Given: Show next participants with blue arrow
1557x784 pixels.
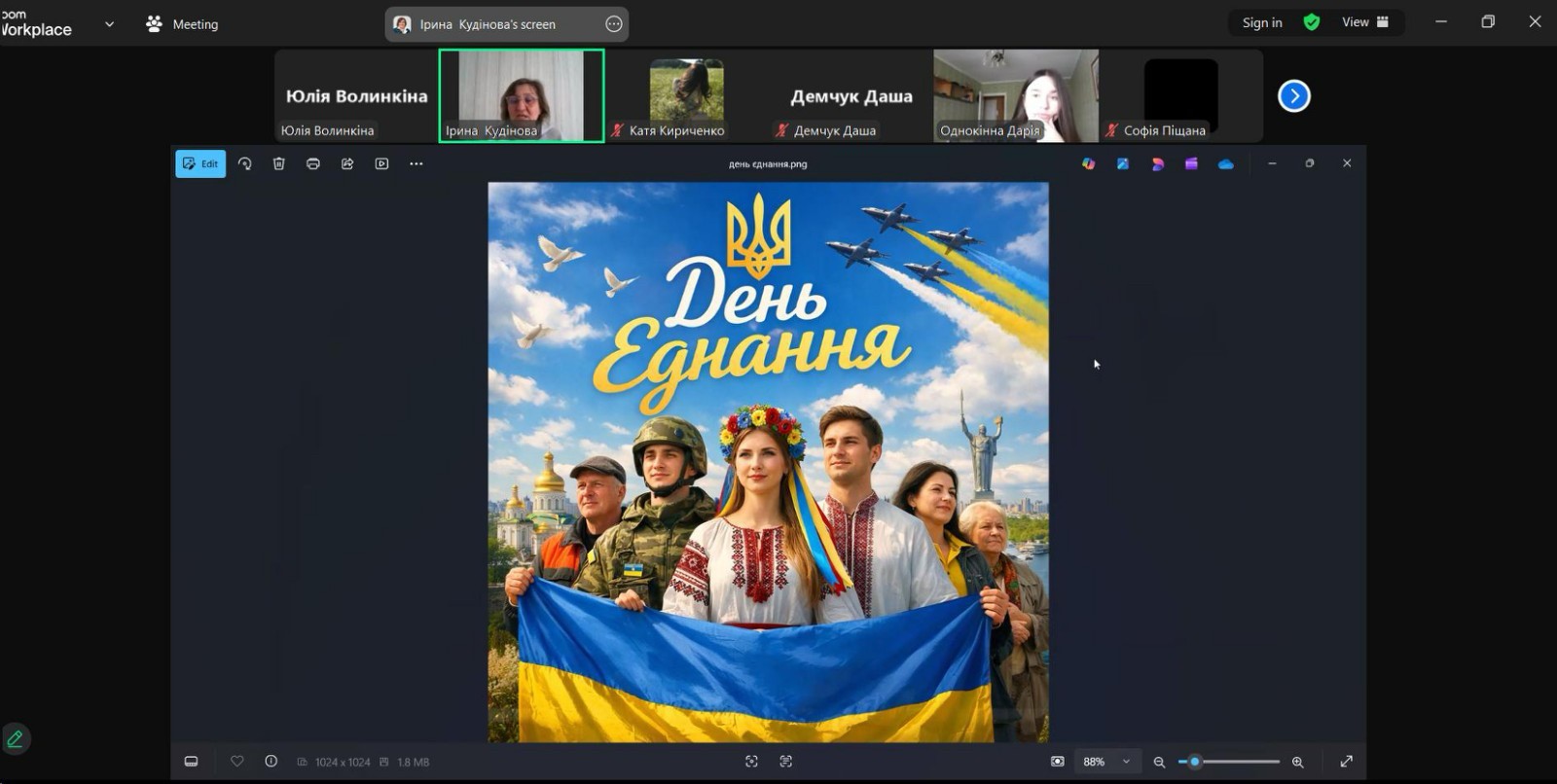Looking at the screenshot, I should click(1293, 96).
